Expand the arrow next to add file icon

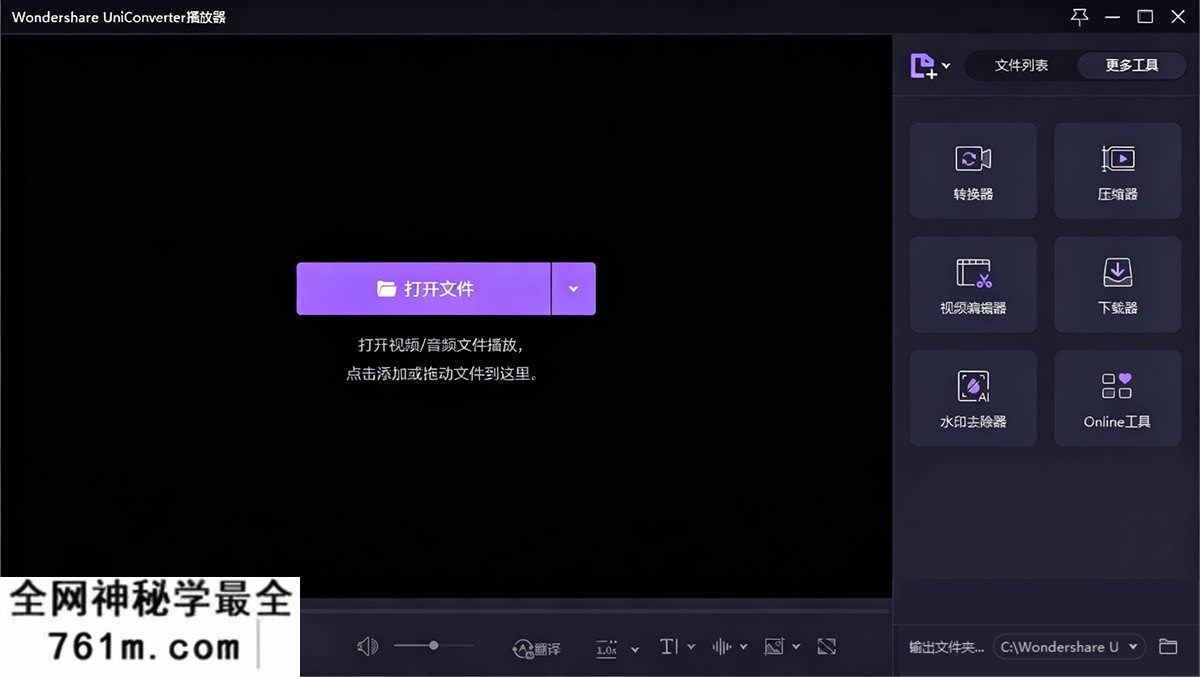click(946, 66)
